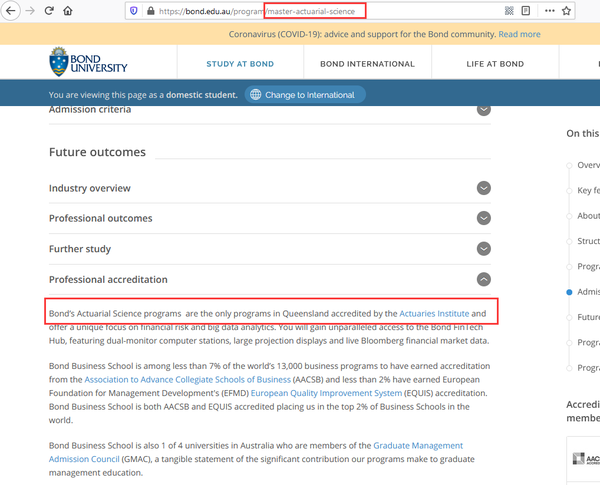Go back to the previous page
600x485 pixels.
coord(10,11)
